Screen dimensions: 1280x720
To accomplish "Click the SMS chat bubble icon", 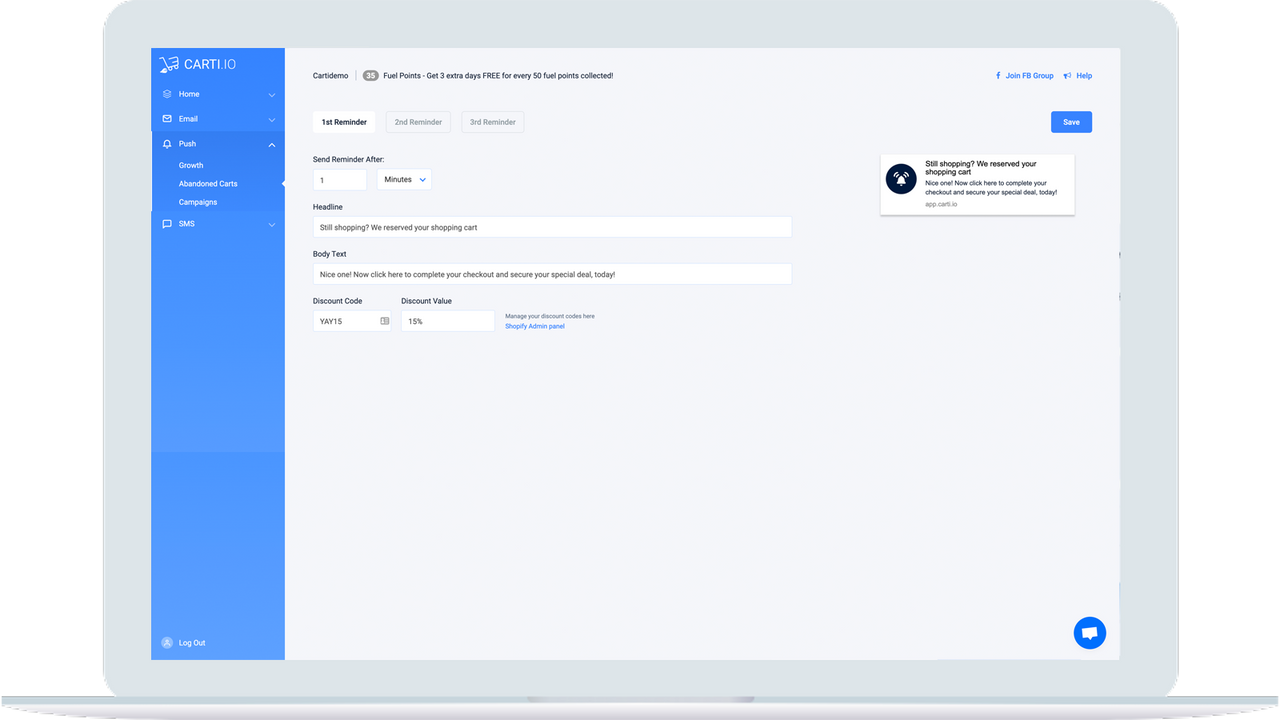I will pos(167,224).
